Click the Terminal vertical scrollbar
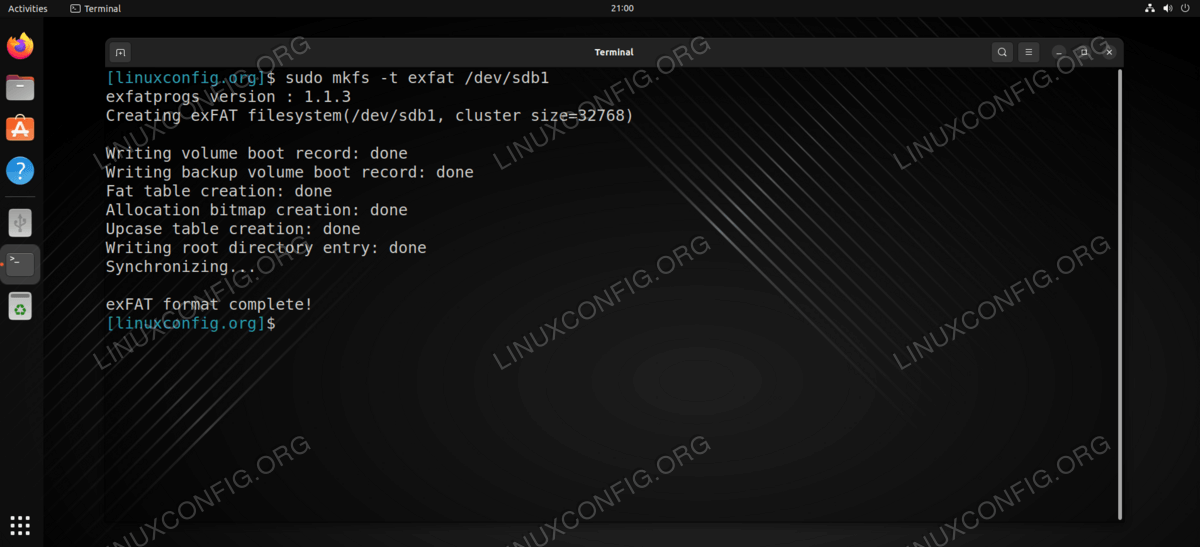Screen dimensions: 1200x547 point(1120,294)
